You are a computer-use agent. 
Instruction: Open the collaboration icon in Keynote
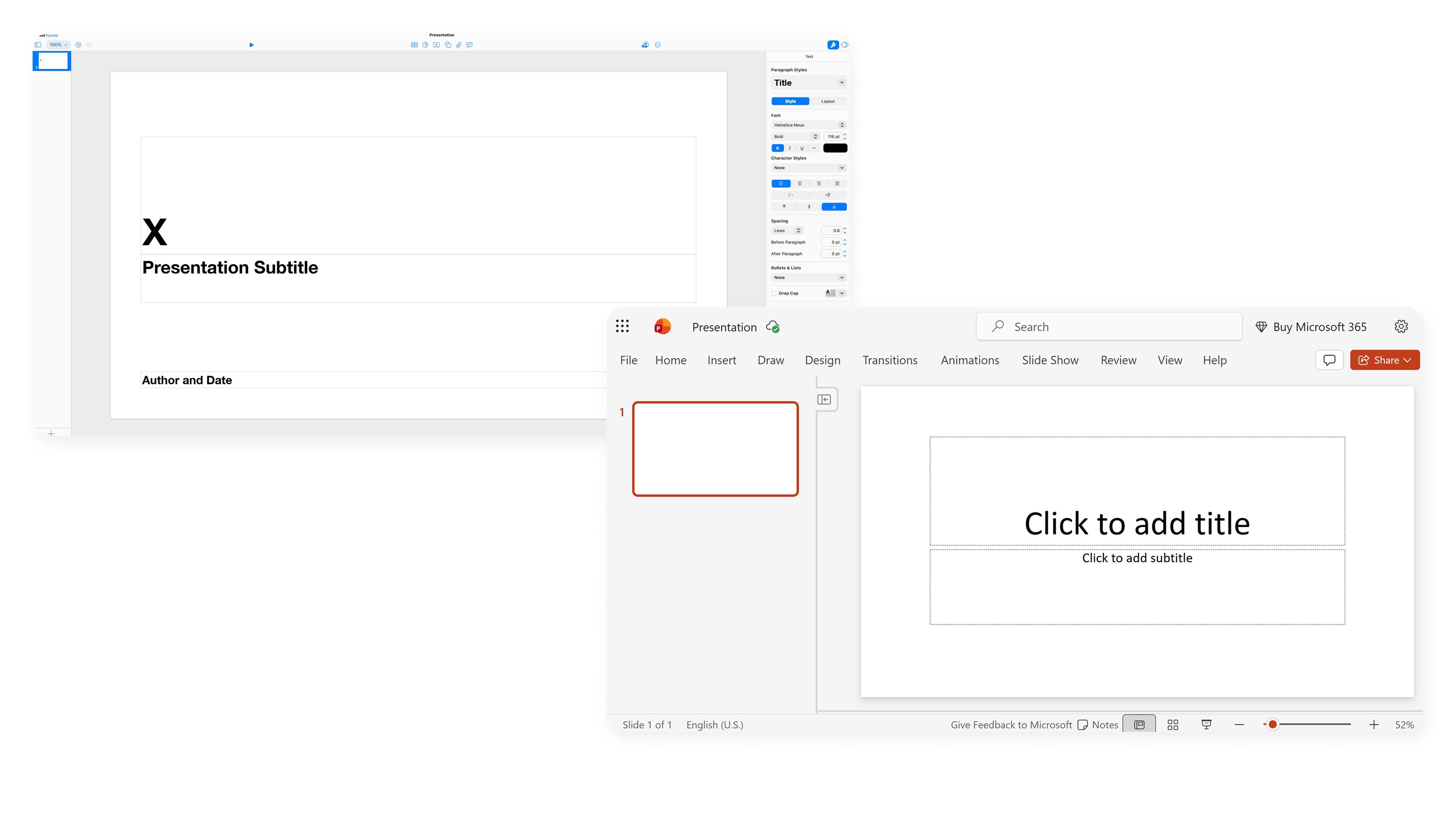point(645,45)
